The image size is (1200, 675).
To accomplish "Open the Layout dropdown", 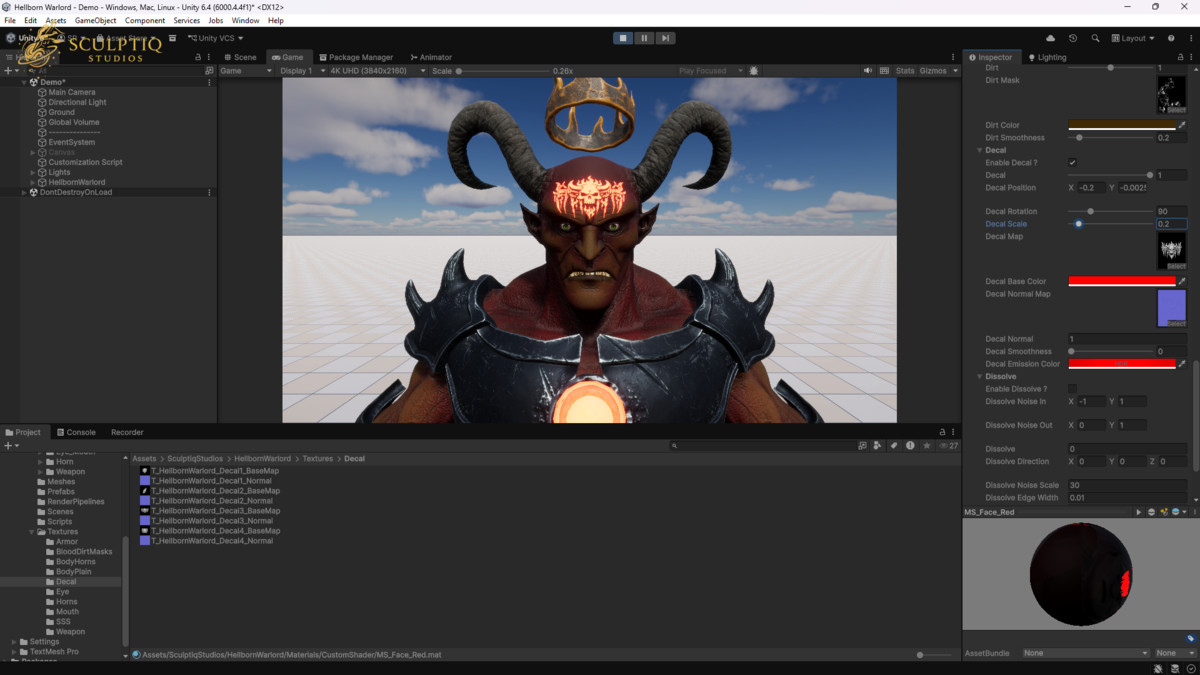I will (x=1133, y=38).
